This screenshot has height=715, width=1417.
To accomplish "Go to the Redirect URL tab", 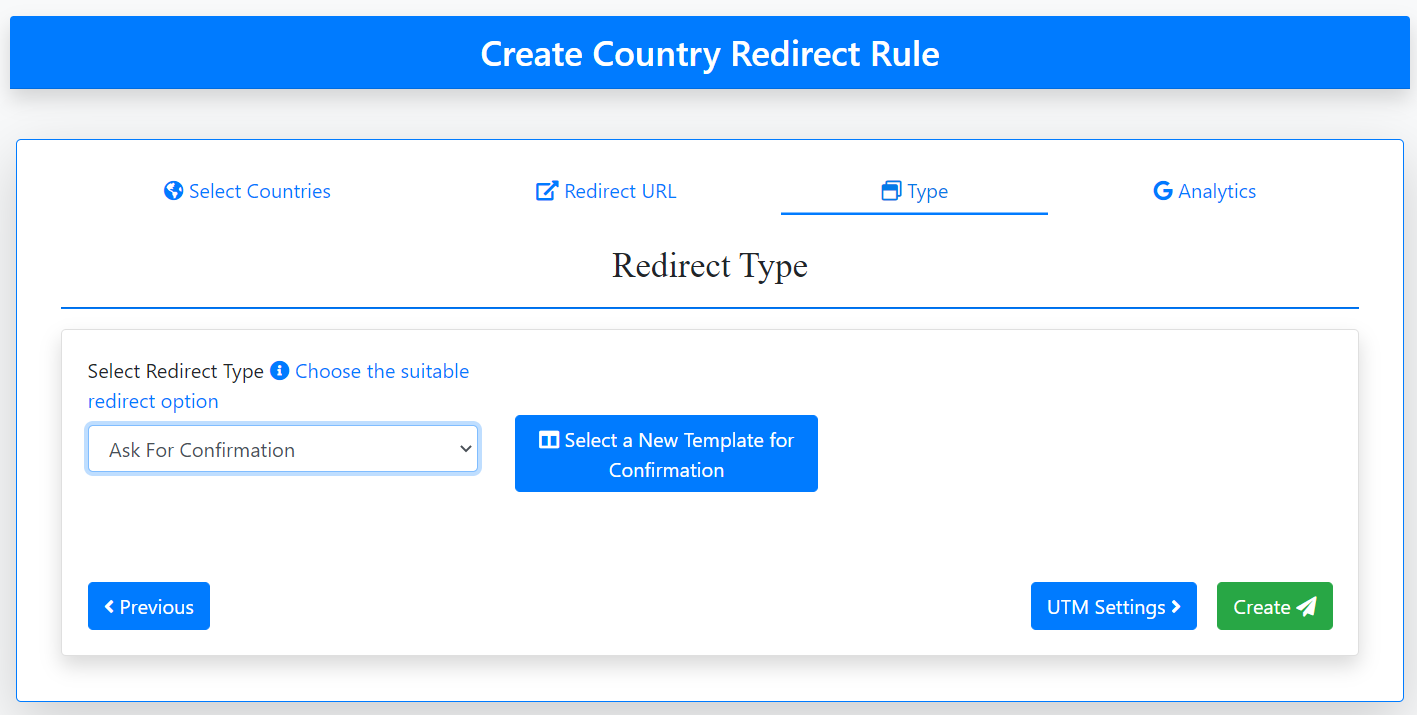I will click(x=620, y=191).
